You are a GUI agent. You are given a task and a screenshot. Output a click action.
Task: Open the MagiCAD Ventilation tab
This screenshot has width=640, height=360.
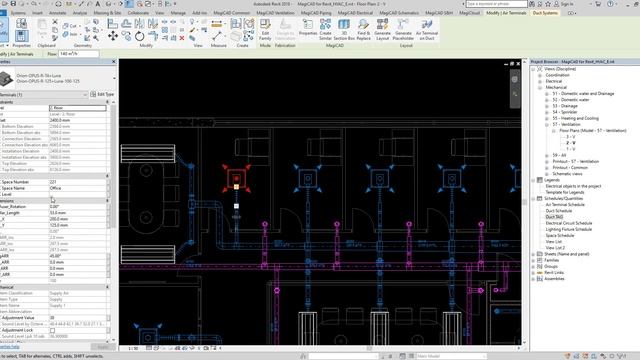[275, 13]
